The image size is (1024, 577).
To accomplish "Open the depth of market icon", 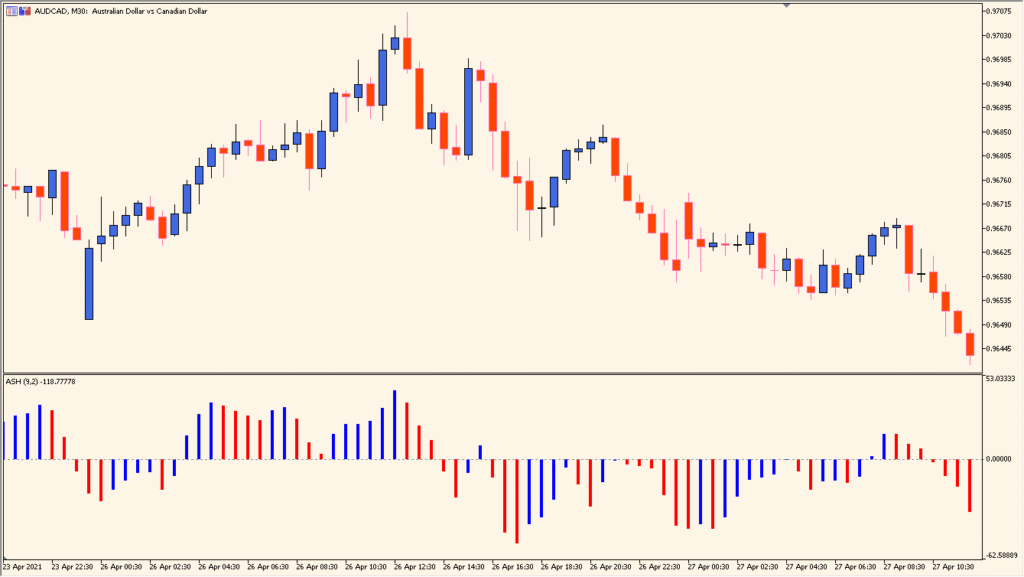I will (25, 11).
